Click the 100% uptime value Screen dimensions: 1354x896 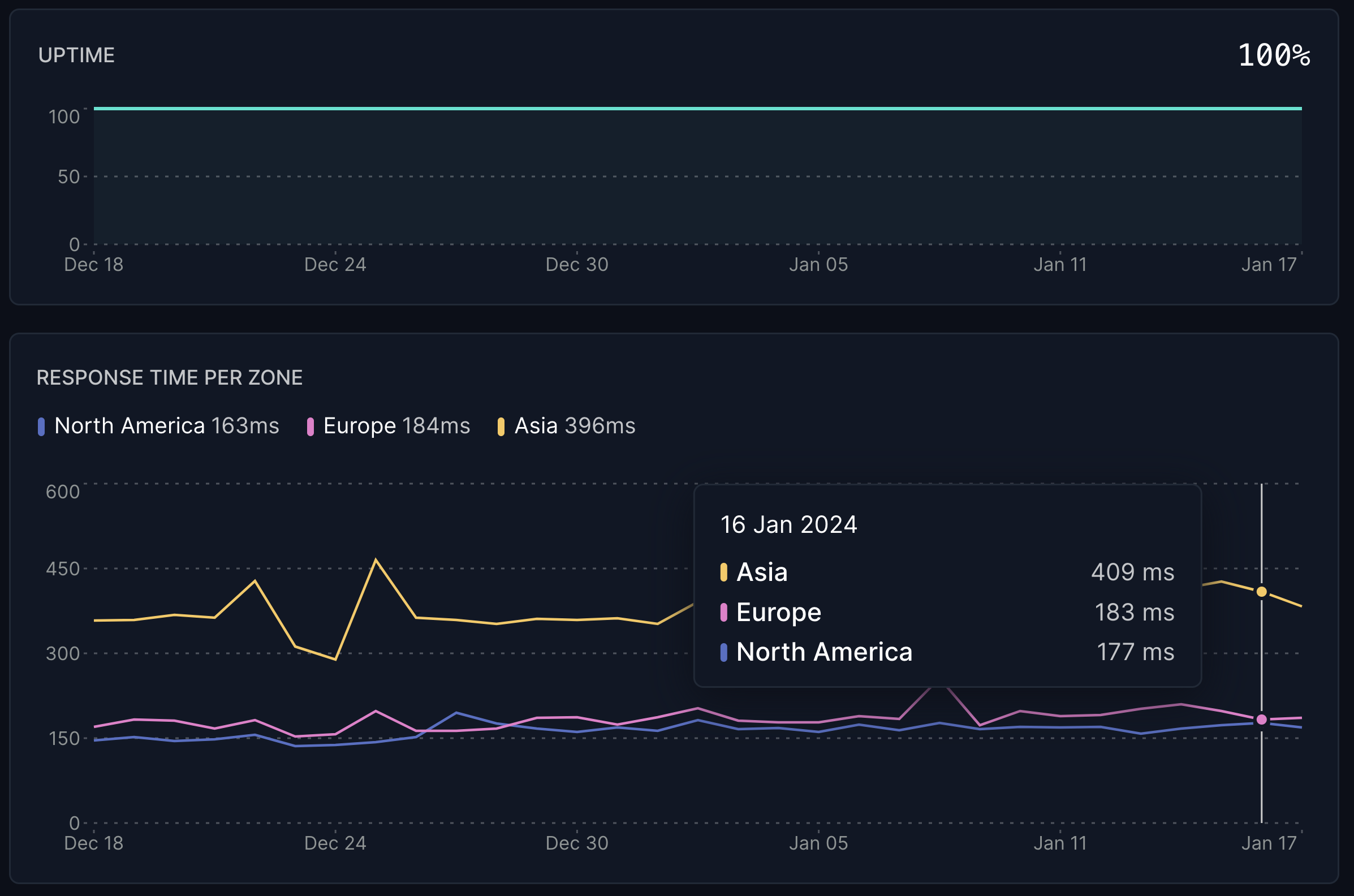[1275, 55]
